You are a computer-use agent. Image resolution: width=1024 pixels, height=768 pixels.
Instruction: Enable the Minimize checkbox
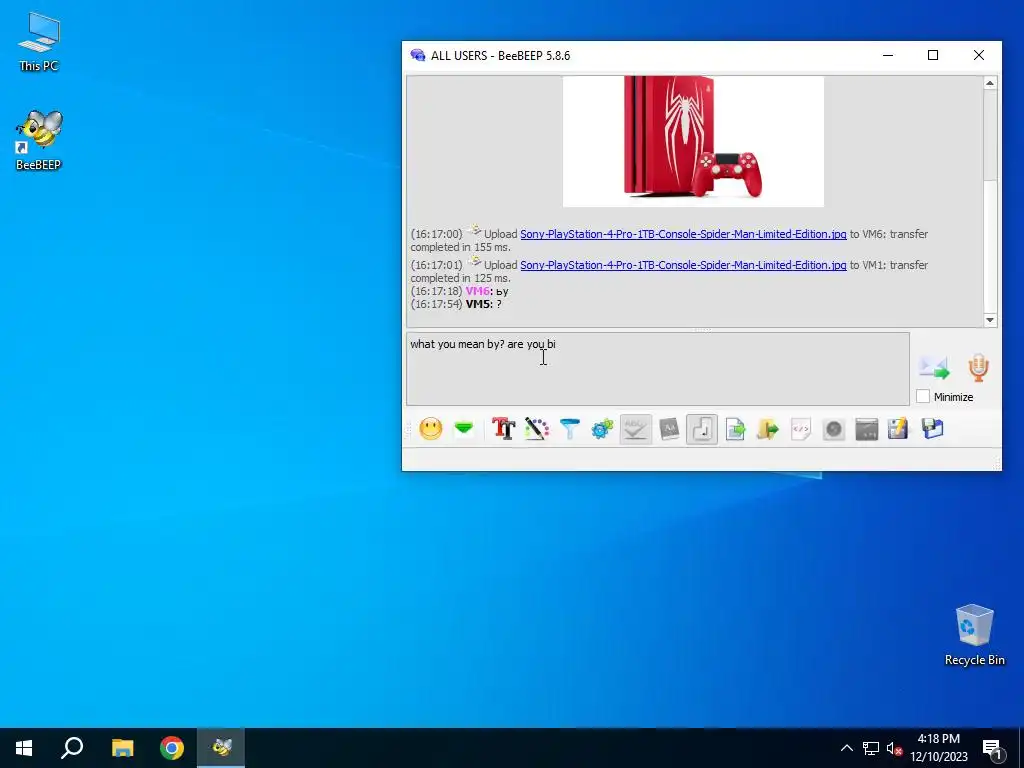point(923,396)
